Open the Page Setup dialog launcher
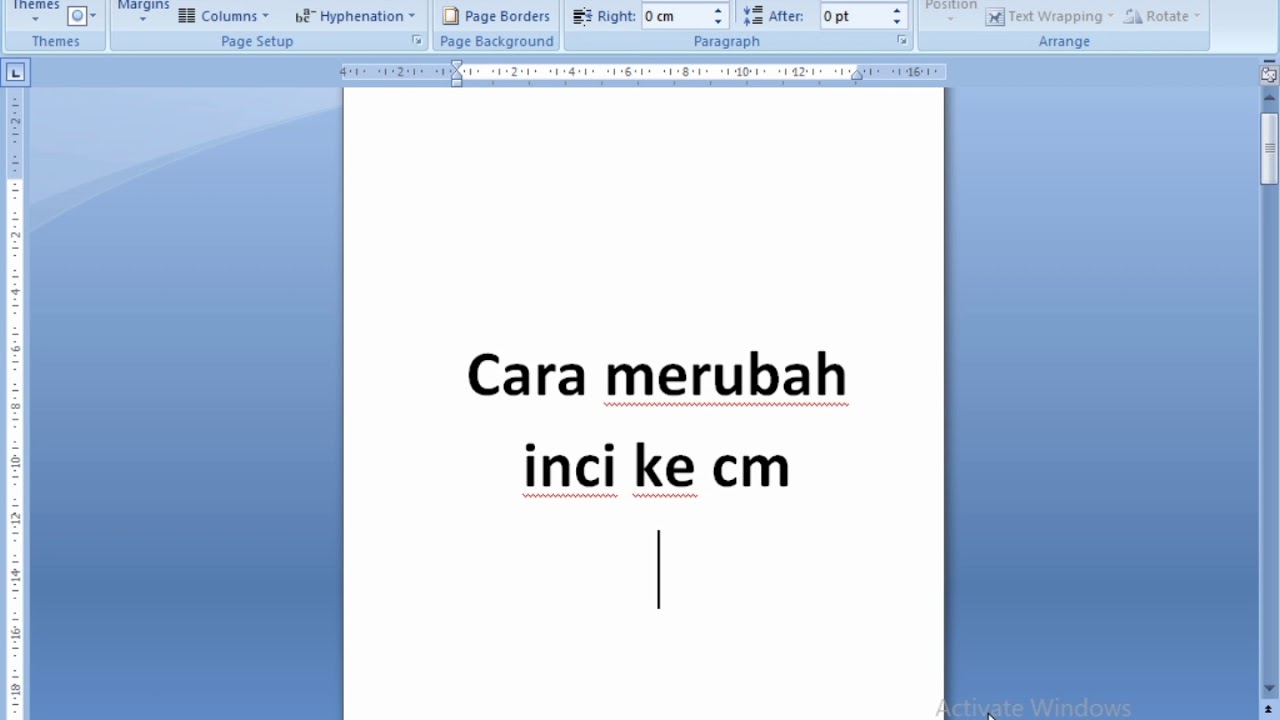Screen dimensions: 1280x720 [417, 41]
